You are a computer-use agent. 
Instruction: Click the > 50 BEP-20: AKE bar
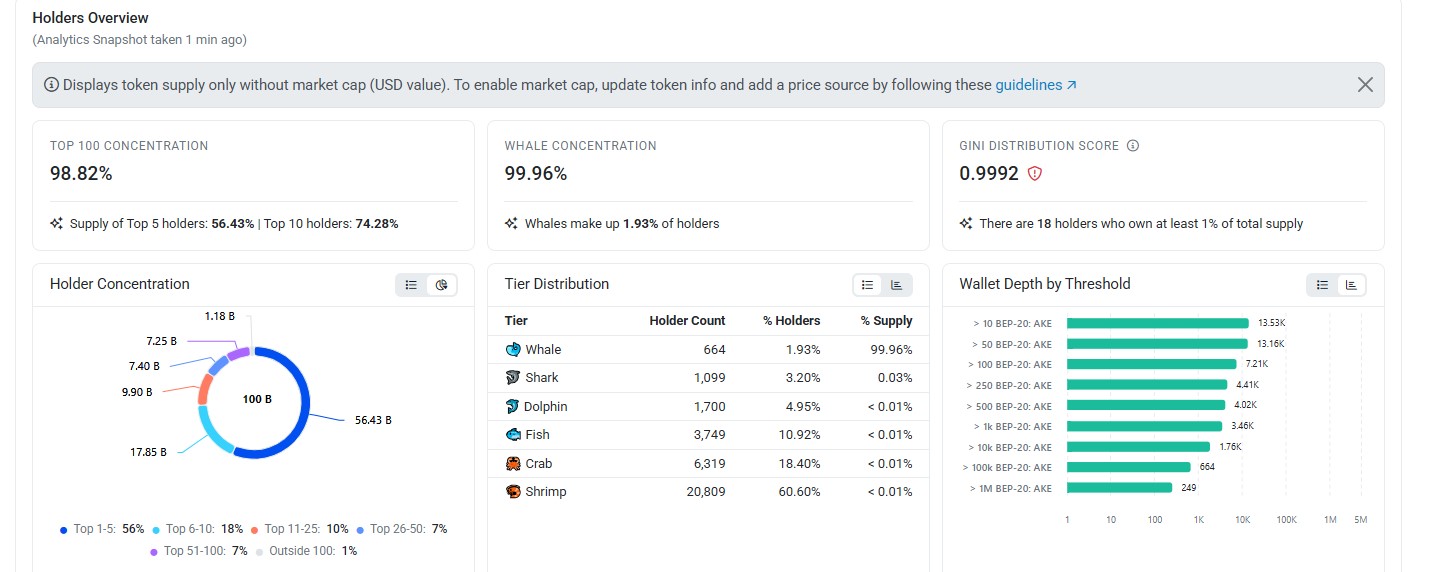click(x=1157, y=344)
